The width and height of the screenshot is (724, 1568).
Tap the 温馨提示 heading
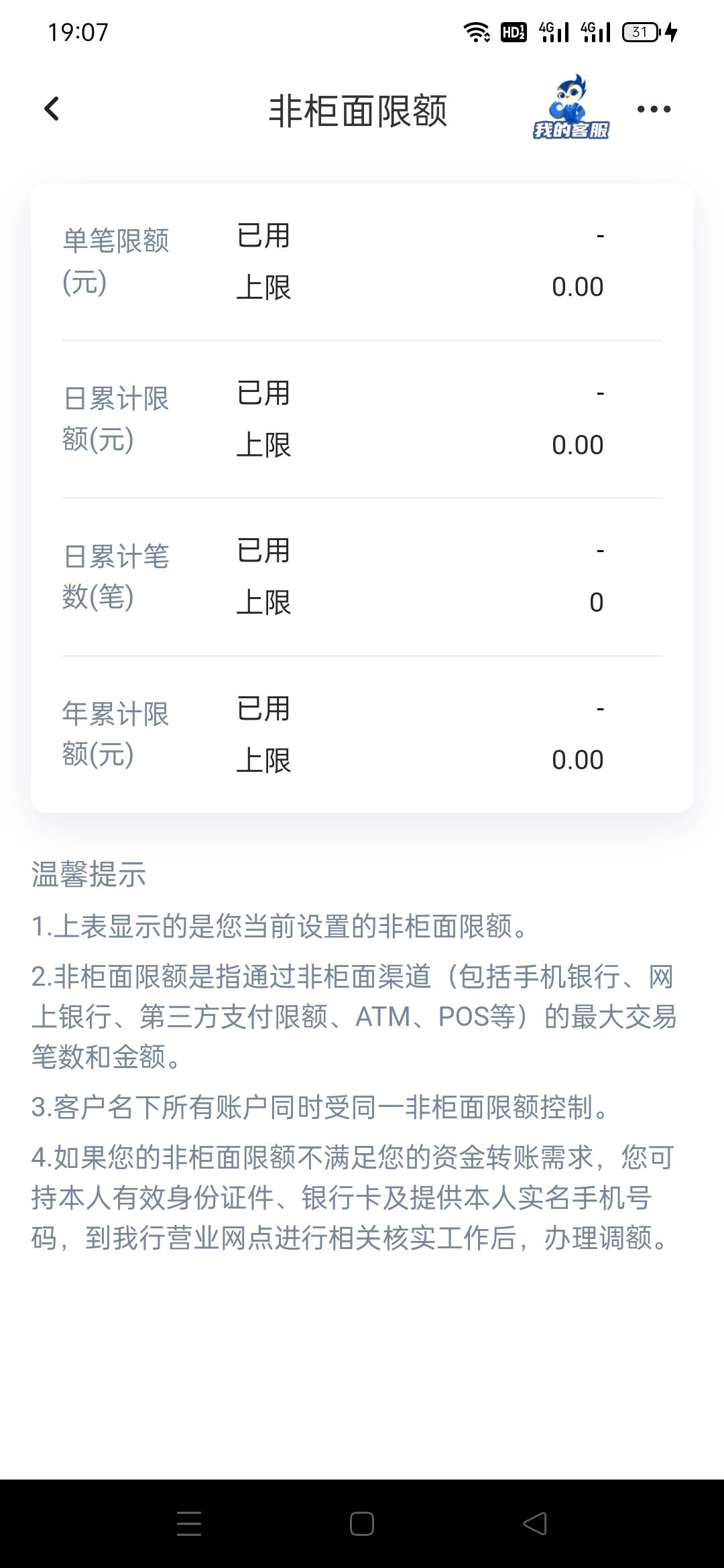point(88,874)
